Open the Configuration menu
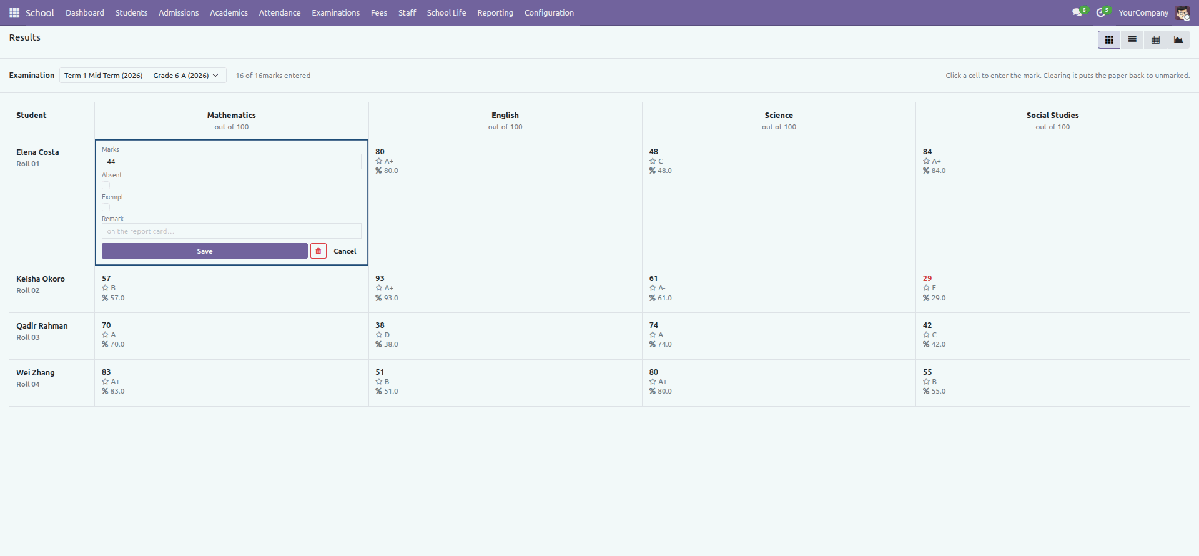 [549, 13]
